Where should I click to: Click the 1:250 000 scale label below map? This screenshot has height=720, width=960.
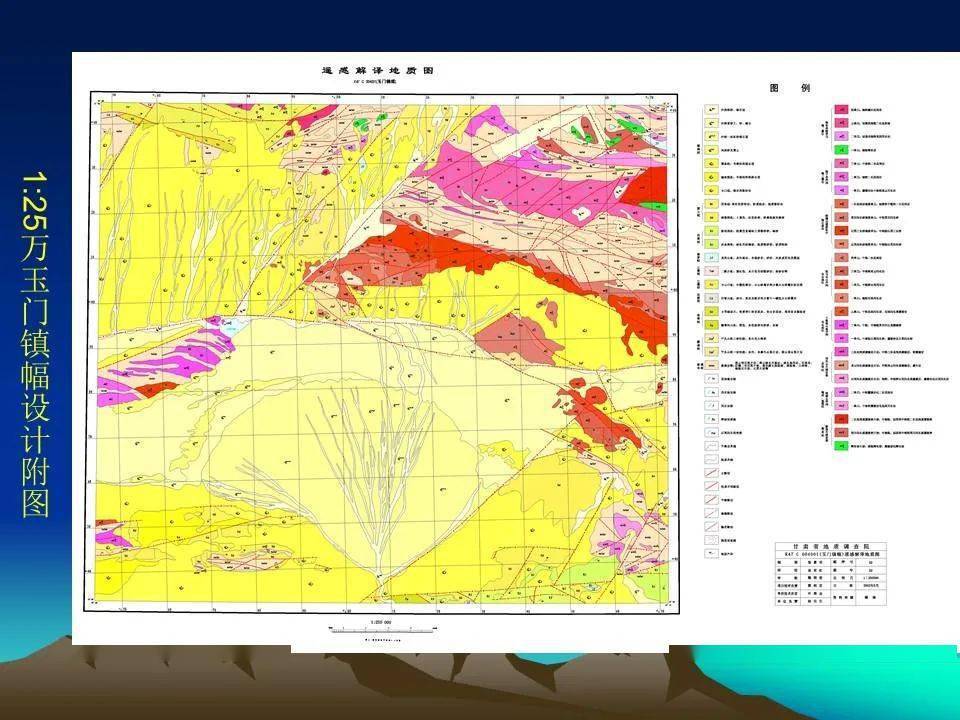pos(381,622)
